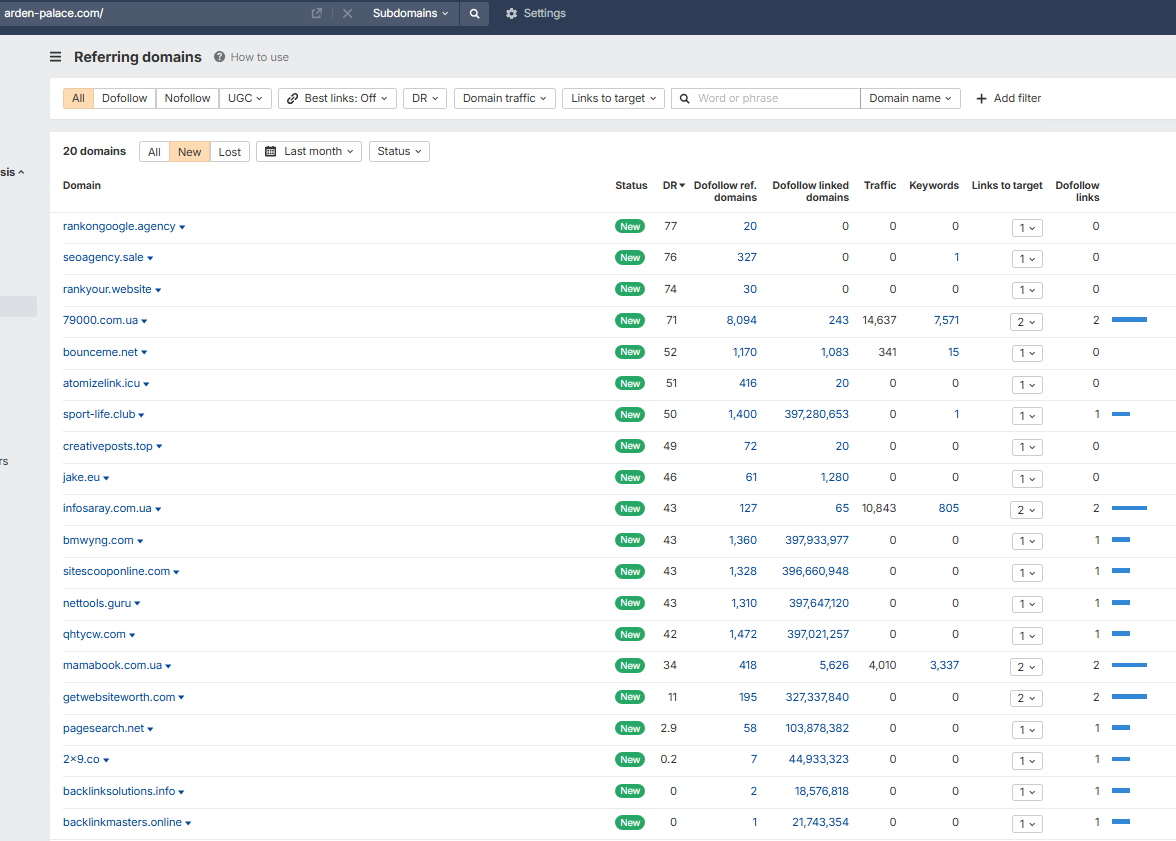
Task: Switch to Lost domains toggle
Action: click(x=229, y=152)
